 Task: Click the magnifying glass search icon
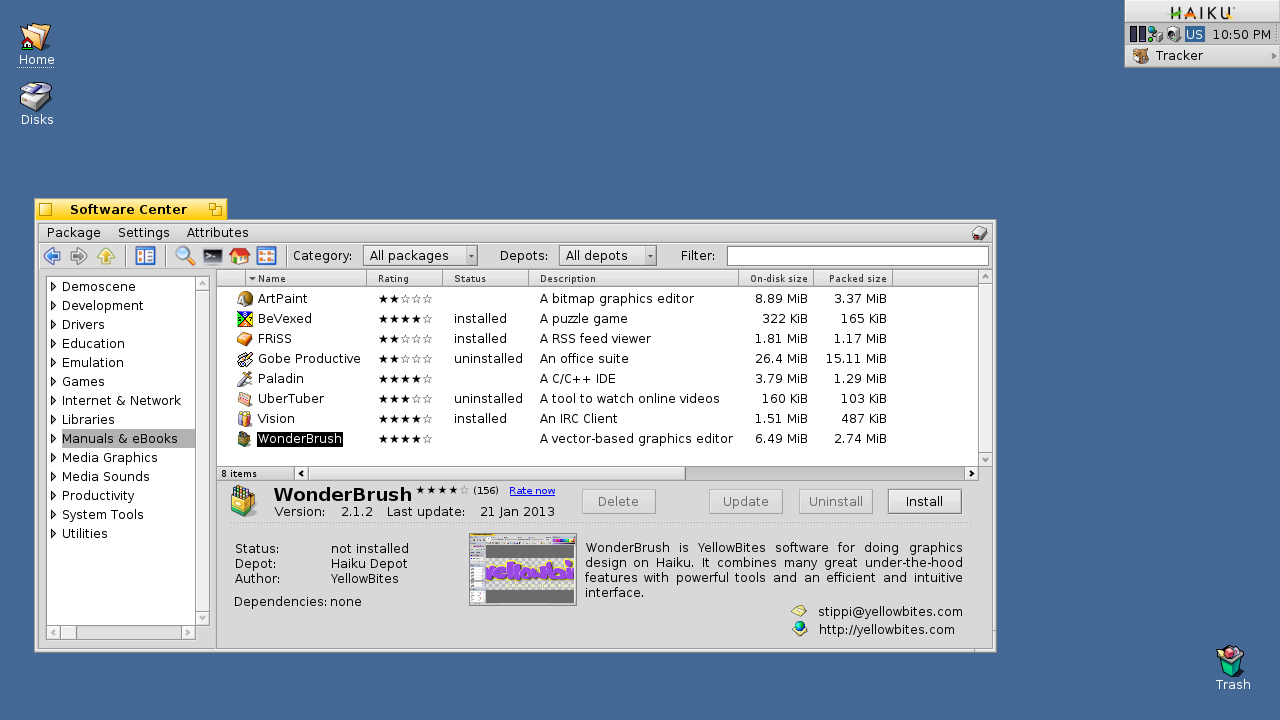[185, 256]
